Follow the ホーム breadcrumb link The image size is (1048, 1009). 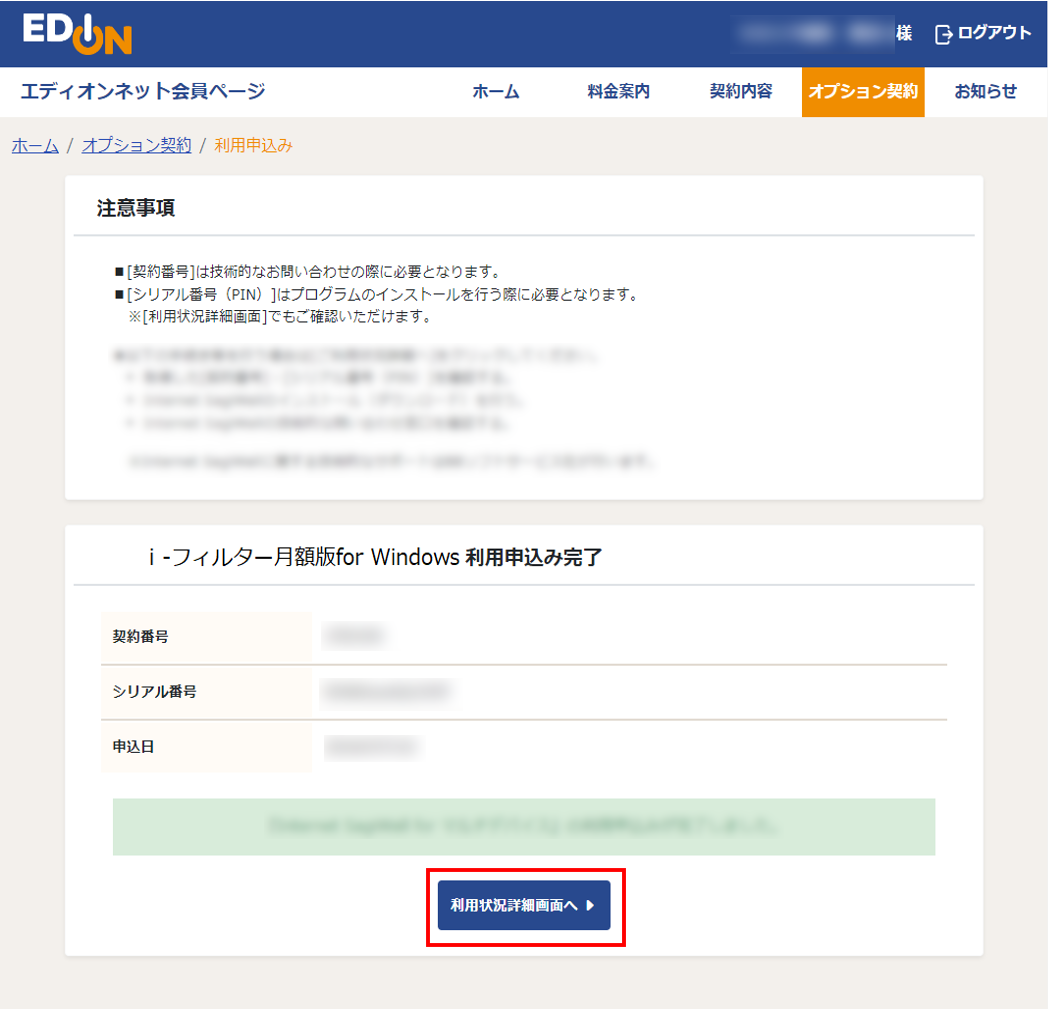34,145
